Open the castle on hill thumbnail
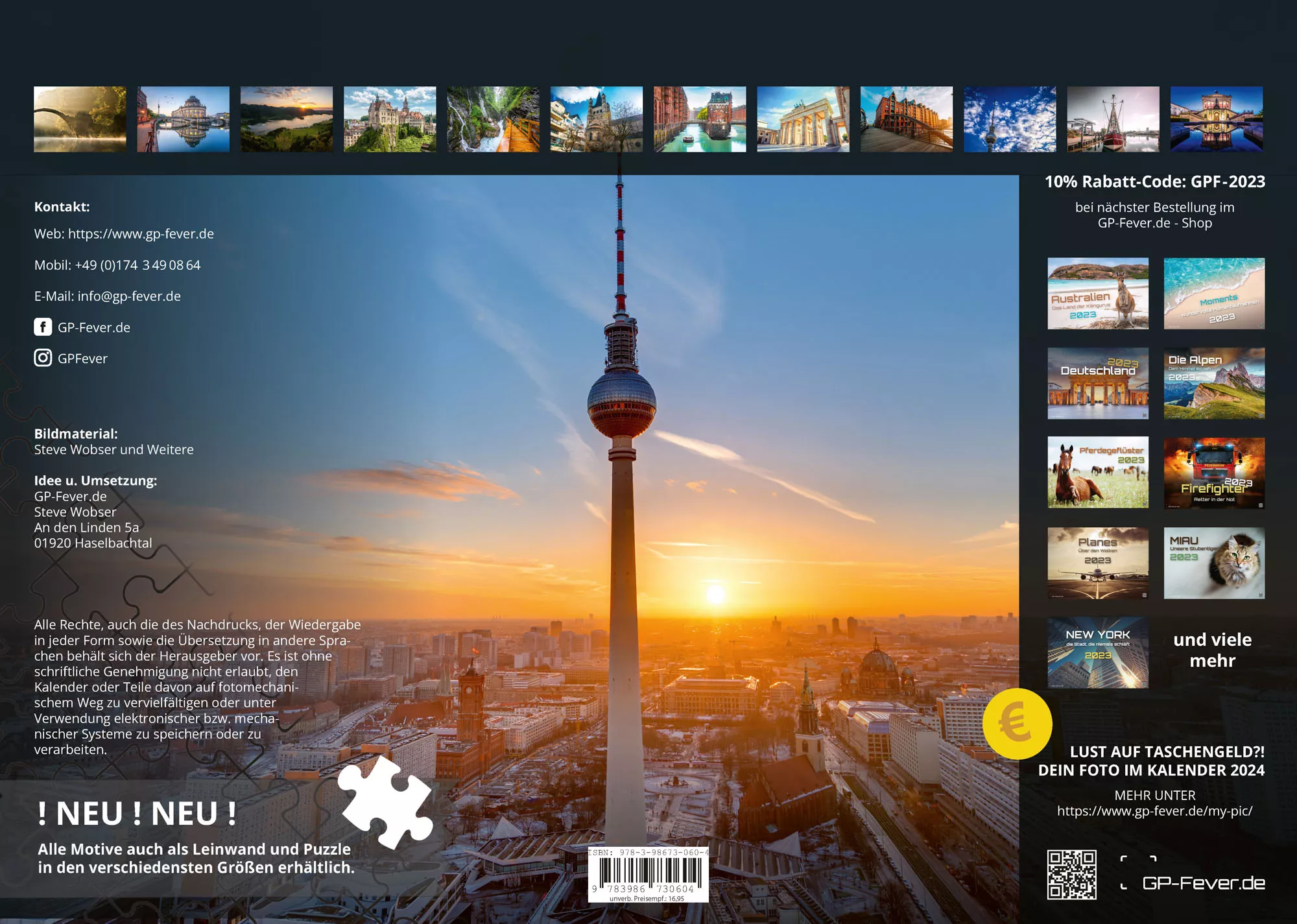 pyautogui.click(x=390, y=119)
